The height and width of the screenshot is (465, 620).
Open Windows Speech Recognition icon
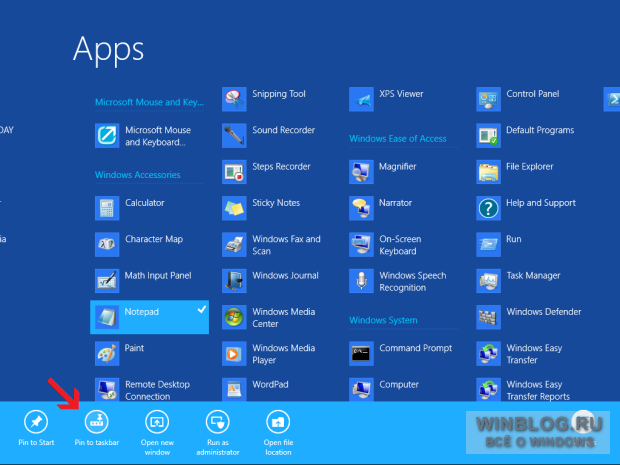(361, 281)
